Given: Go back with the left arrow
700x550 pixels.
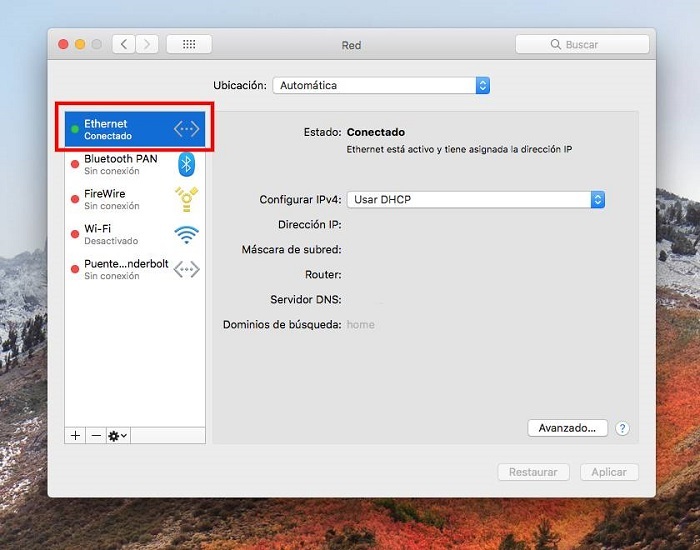Looking at the screenshot, I should coord(124,44).
